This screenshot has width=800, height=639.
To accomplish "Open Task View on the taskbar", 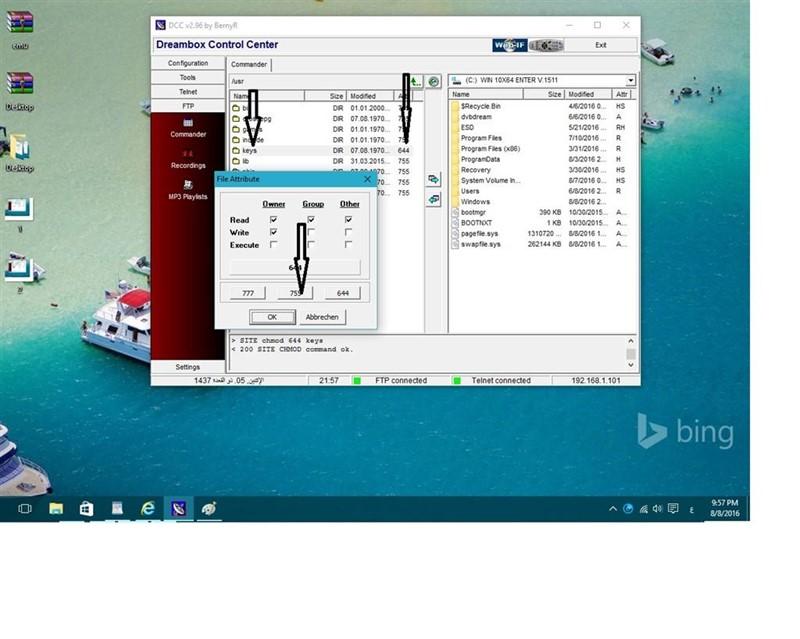I will point(24,508).
